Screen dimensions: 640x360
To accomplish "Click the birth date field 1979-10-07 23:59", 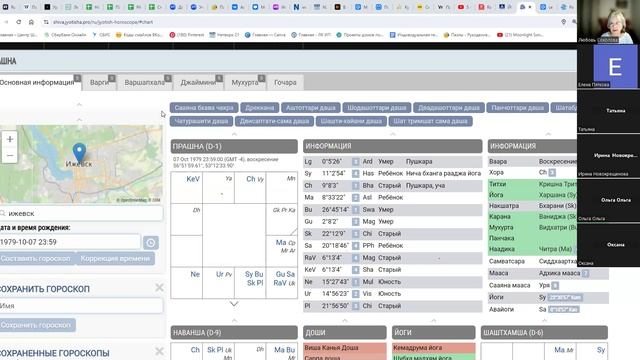I will [70, 242].
